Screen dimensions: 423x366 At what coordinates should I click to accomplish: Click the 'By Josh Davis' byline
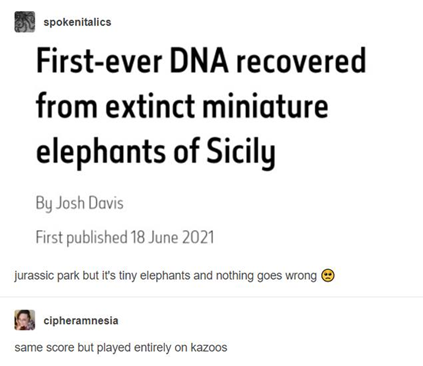tap(80, 203)
